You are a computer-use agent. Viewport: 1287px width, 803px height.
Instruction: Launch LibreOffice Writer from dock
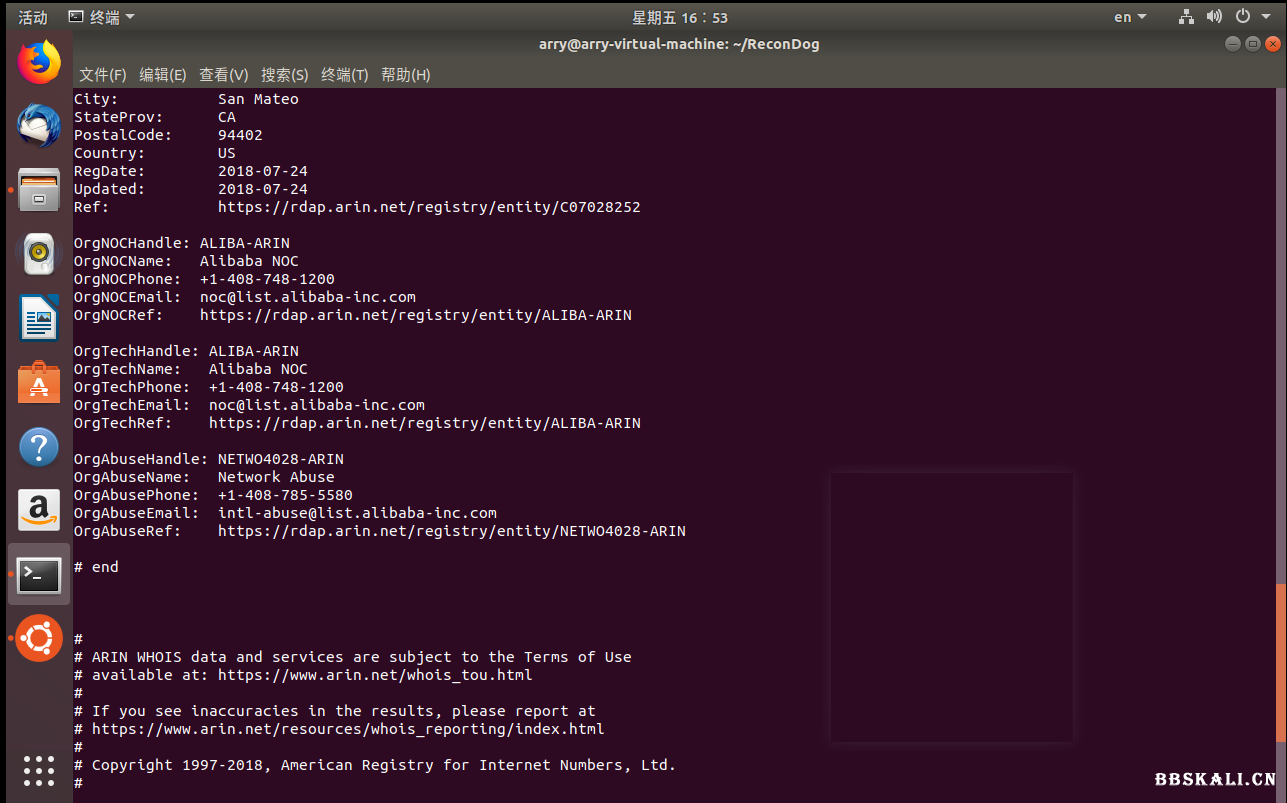coord(39,318)
